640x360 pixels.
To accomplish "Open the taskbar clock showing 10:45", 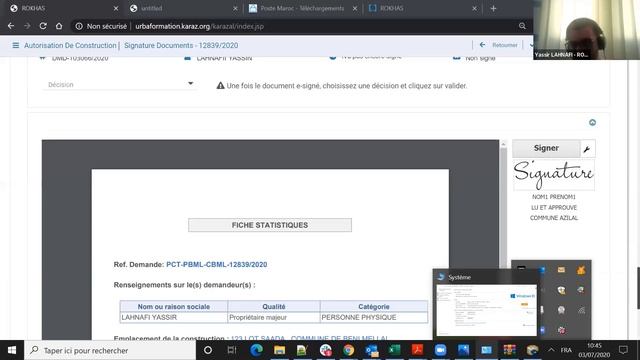I will click(594, 350).
